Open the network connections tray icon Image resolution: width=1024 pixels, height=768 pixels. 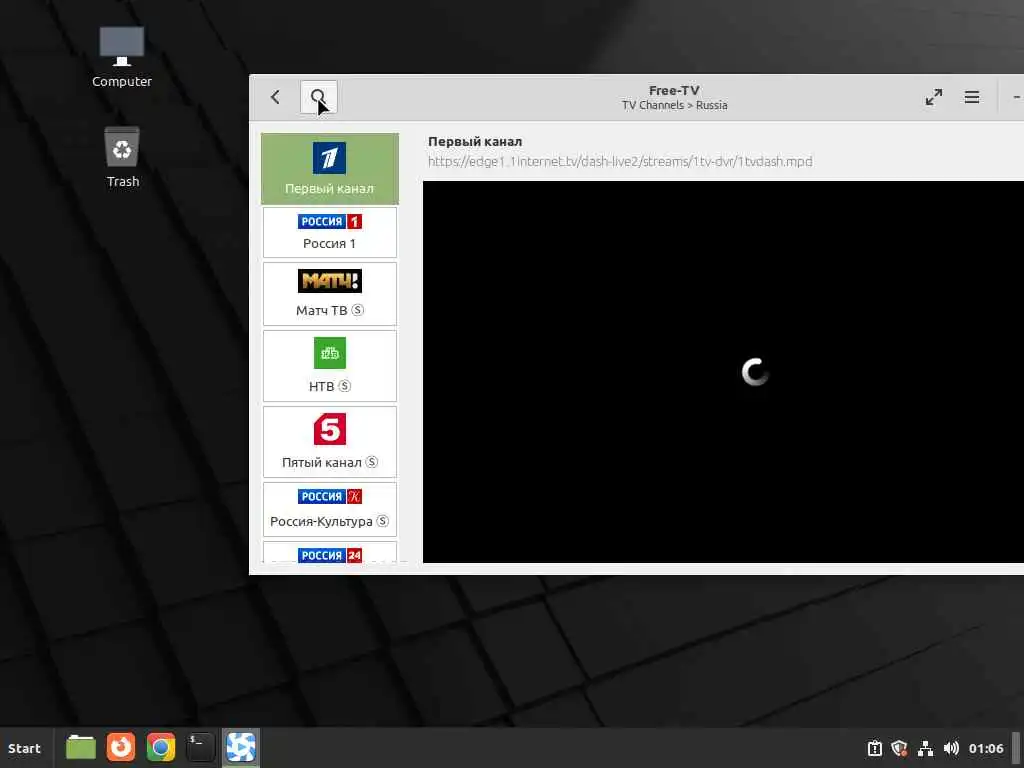point(925,748)
